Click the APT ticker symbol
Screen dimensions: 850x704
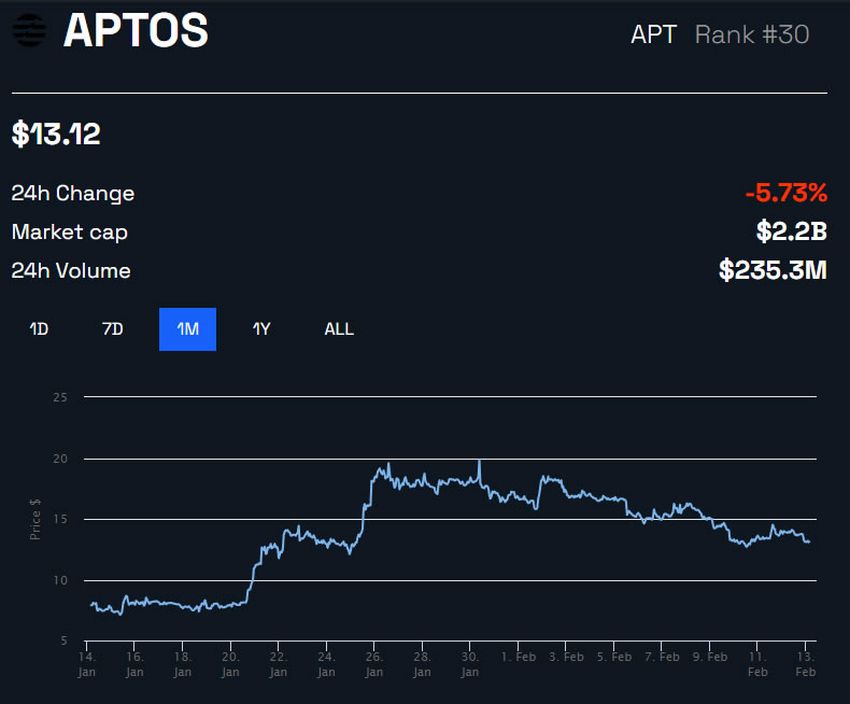(654, 35)
